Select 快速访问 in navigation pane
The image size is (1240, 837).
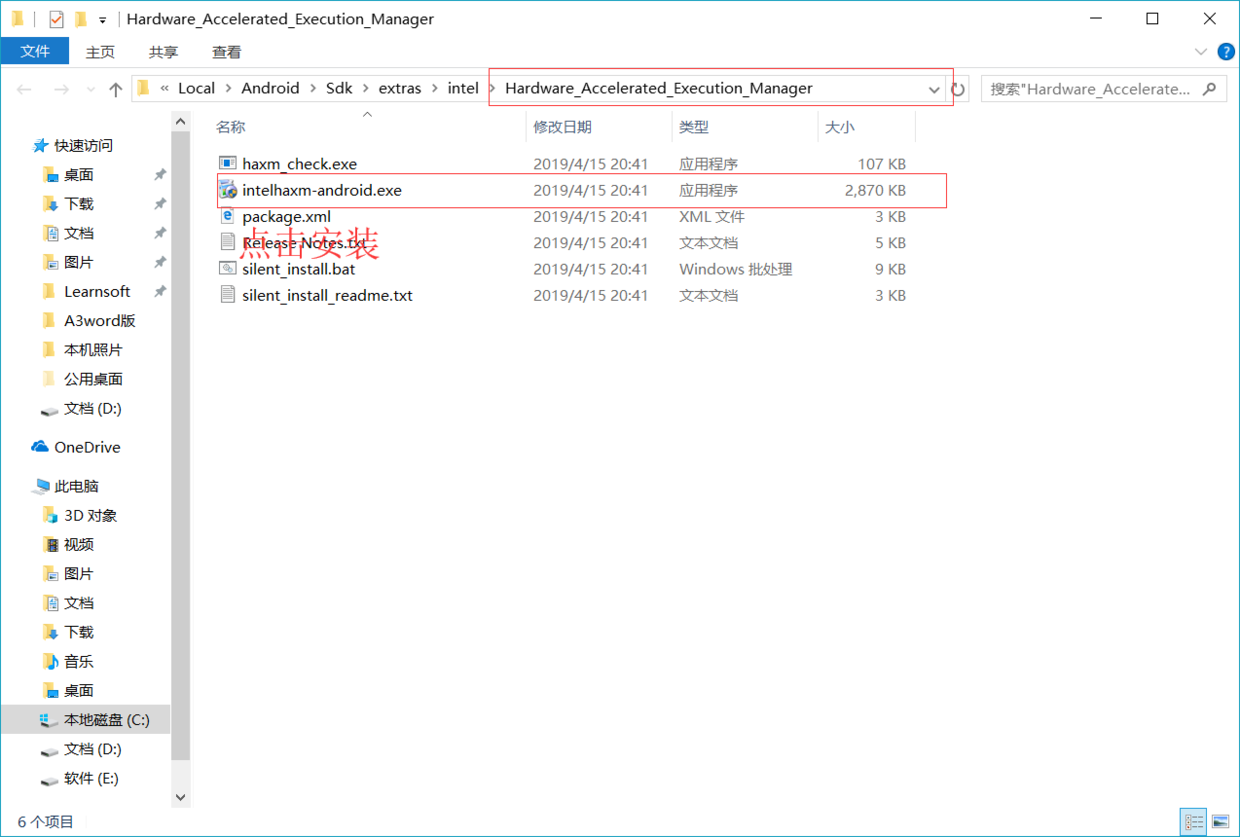click(x=84, y=146)
